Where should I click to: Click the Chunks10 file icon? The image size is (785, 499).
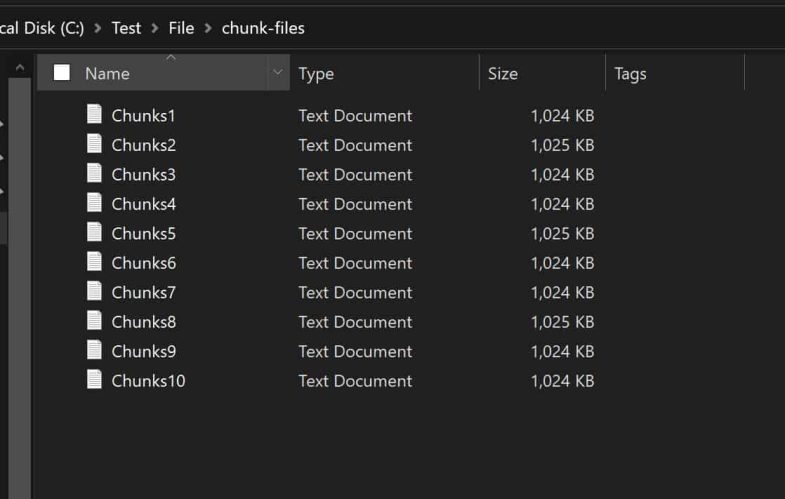pyautogui.click(x=94, y=380)
